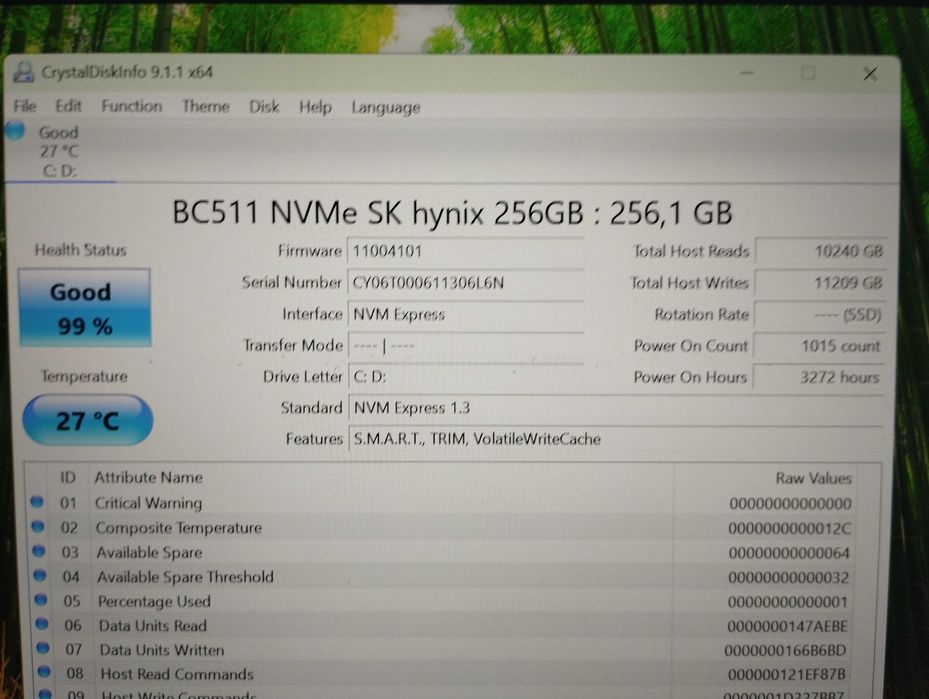The width and height of the screenshot is (929, 699).
Task: Click the blue disk status orb in the disk list
Action: coord(15,130)
